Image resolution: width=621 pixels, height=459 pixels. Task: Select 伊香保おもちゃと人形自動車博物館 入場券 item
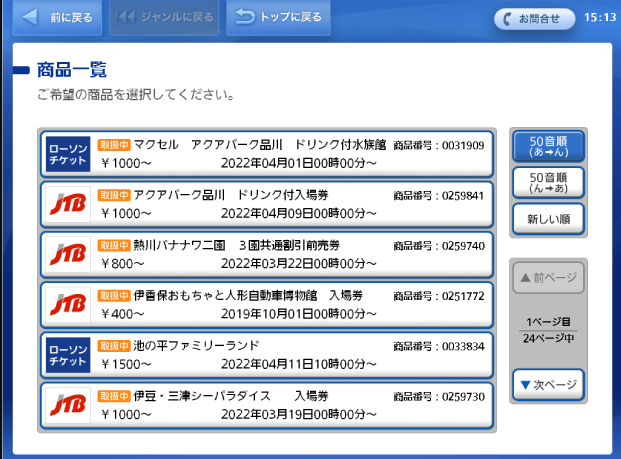coord(267,305)
